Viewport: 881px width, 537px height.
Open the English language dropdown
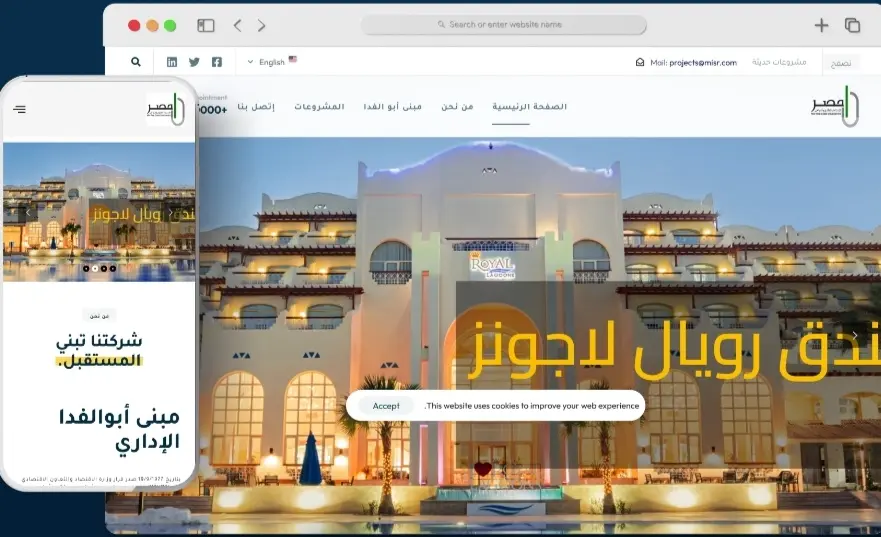coord(272,61)
